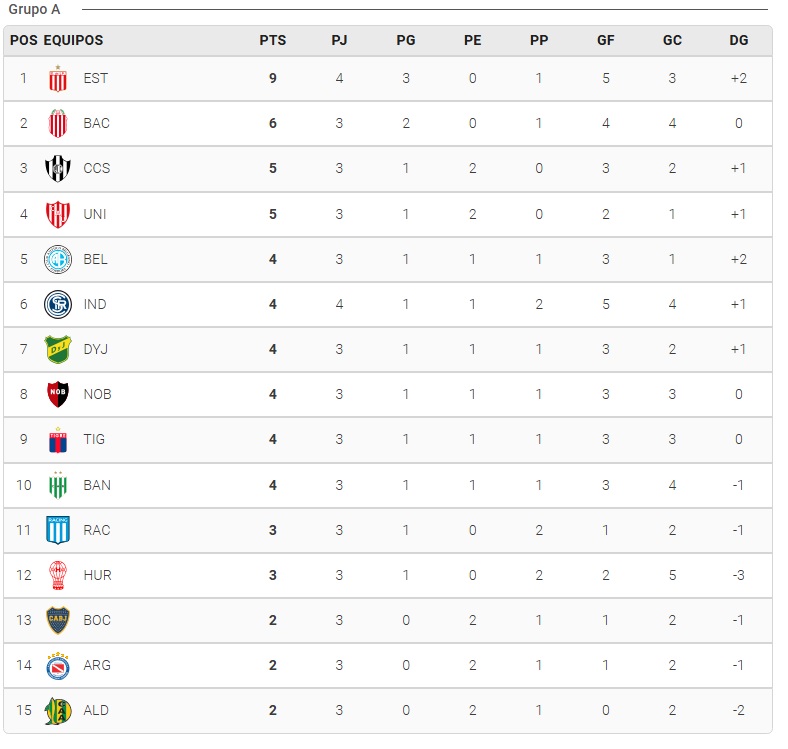The width and height of the screenshot is (788, 749).
Task: Sort table by PTS column header
Action: coord(272,41)
